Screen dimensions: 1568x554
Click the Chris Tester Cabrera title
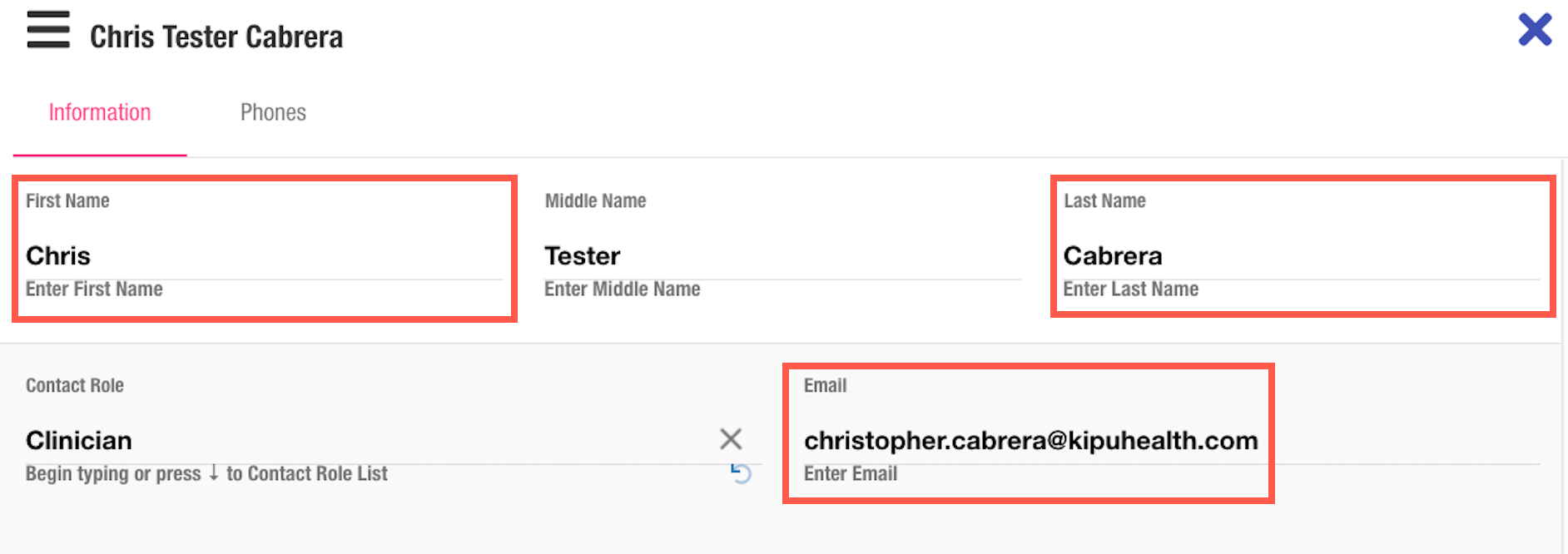click(216, 37)
